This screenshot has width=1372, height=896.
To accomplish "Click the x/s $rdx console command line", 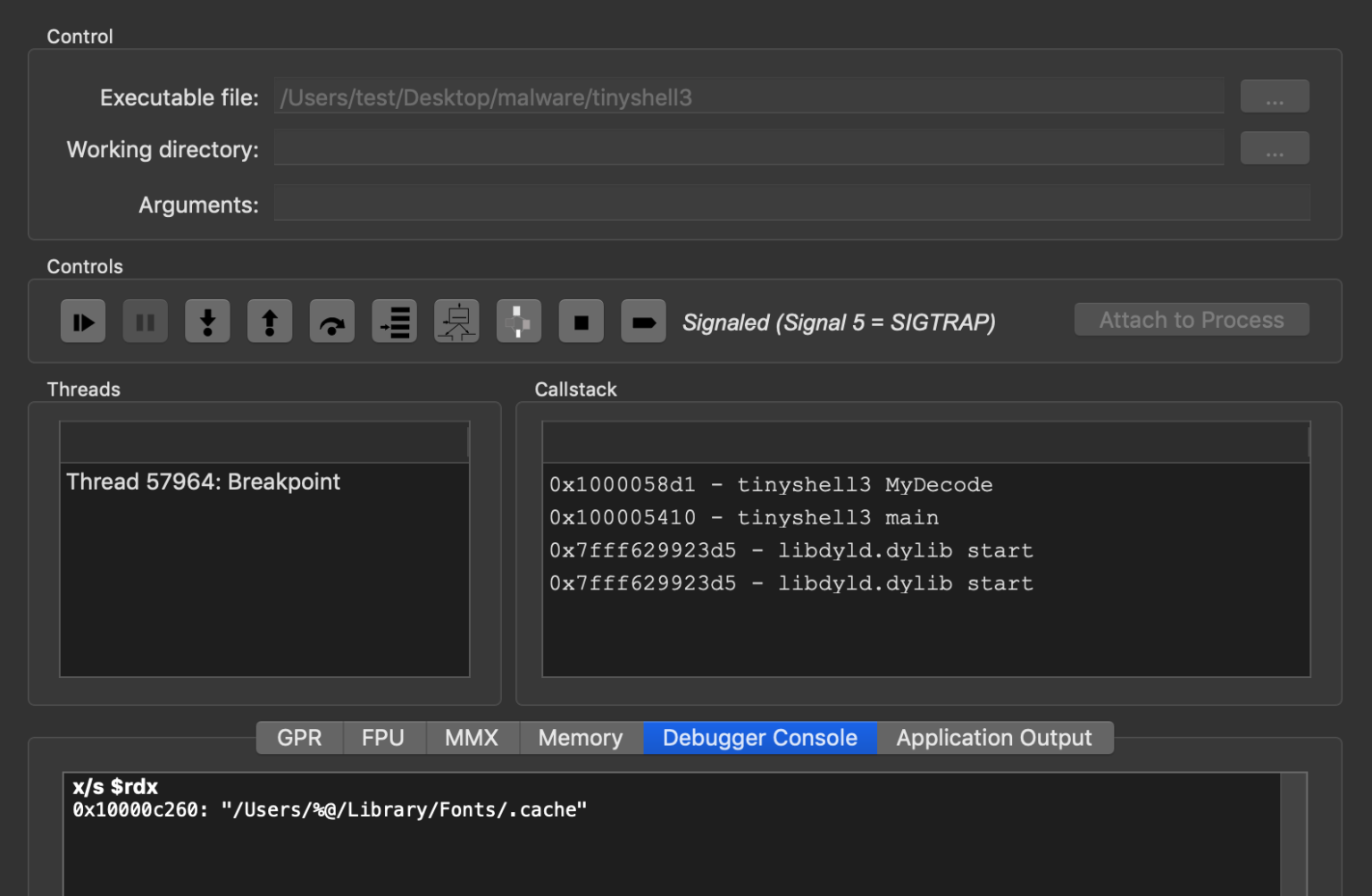I will (x=115, y=787).
